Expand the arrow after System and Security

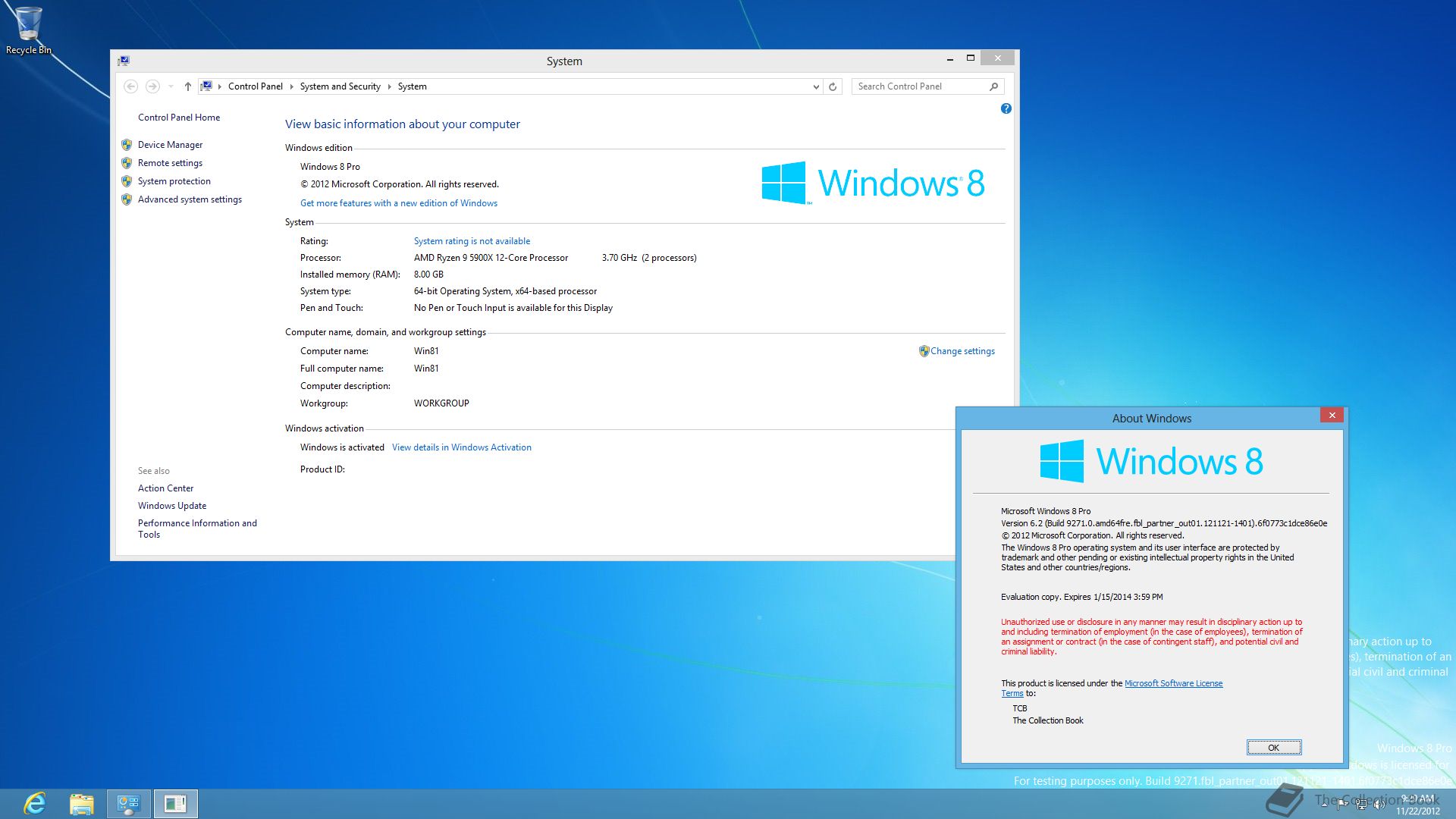pyautogui.click(x=390, y=86)
